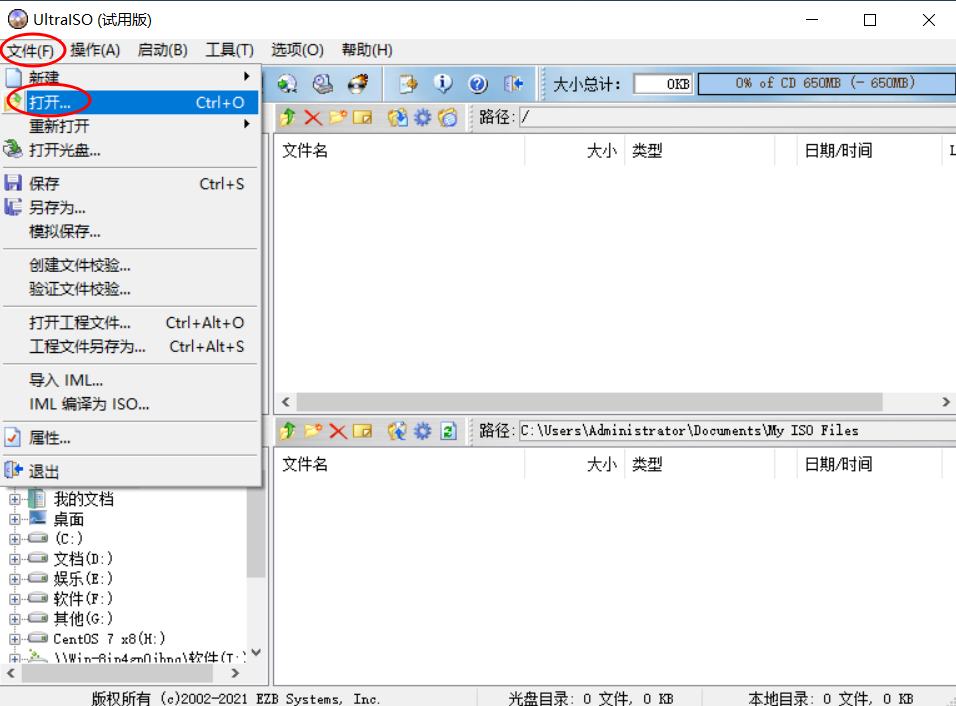Image resolution: width=956 pixels, height=706 pixels.
Task: Click green refresh icon in local toolbar
Action: click(448, 431)
